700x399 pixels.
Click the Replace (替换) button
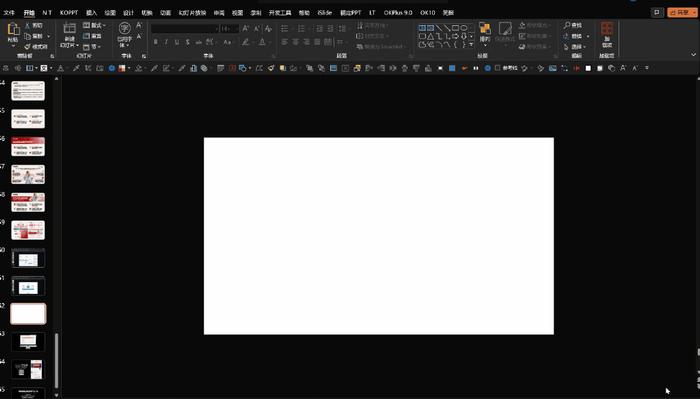point(576,36)
